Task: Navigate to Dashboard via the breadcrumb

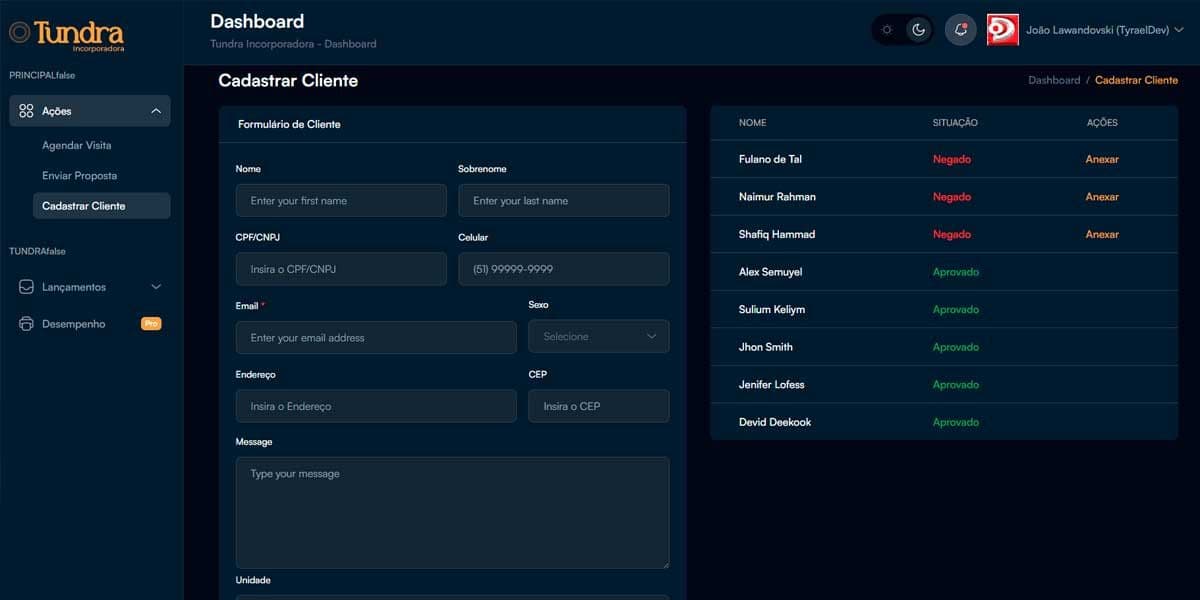Action: point(1054,79)
